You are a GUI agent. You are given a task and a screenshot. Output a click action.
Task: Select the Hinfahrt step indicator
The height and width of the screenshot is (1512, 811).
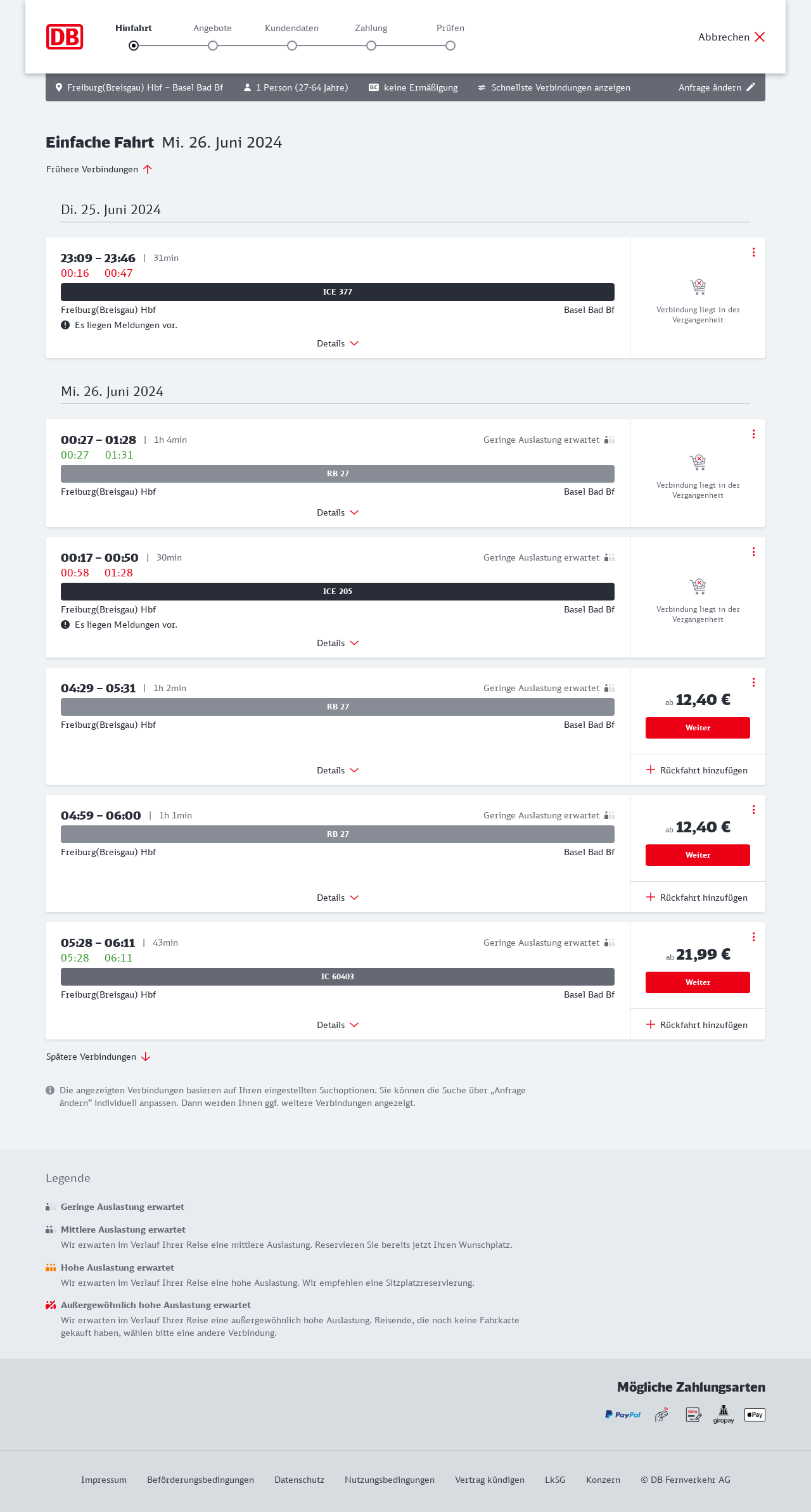pyautogui.click(x=134, y=46)
